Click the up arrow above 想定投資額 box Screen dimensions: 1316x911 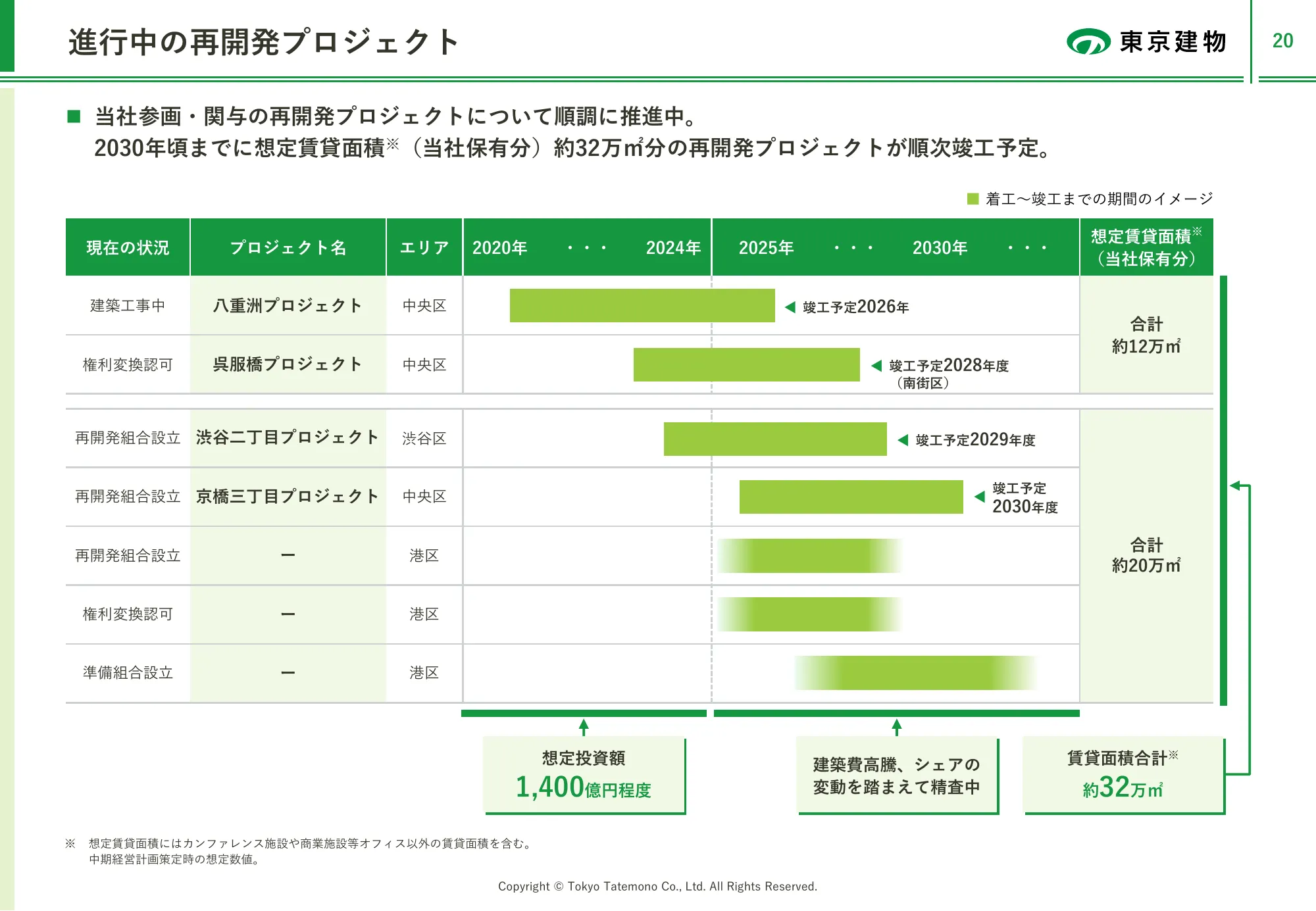(584, 726)
